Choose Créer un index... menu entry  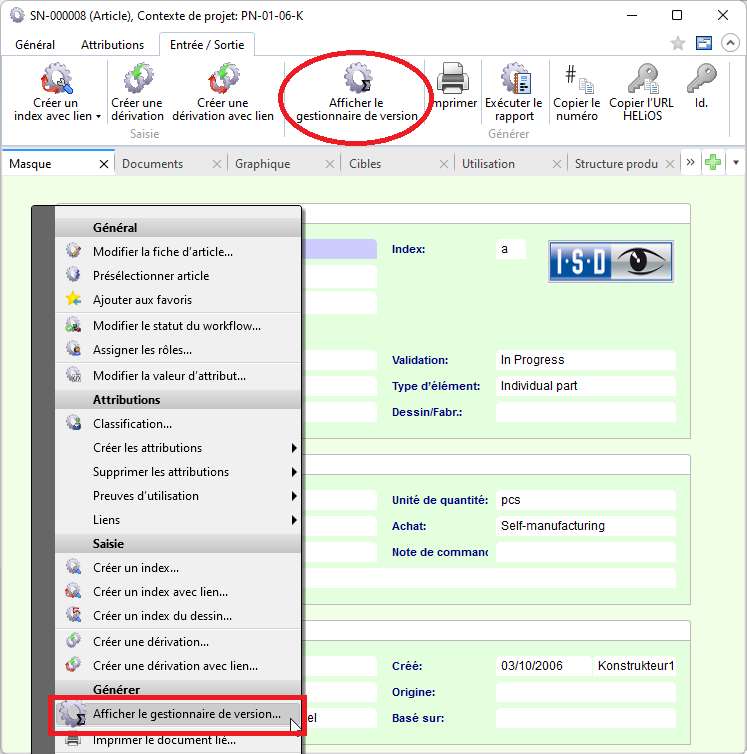tap(178, 567)
